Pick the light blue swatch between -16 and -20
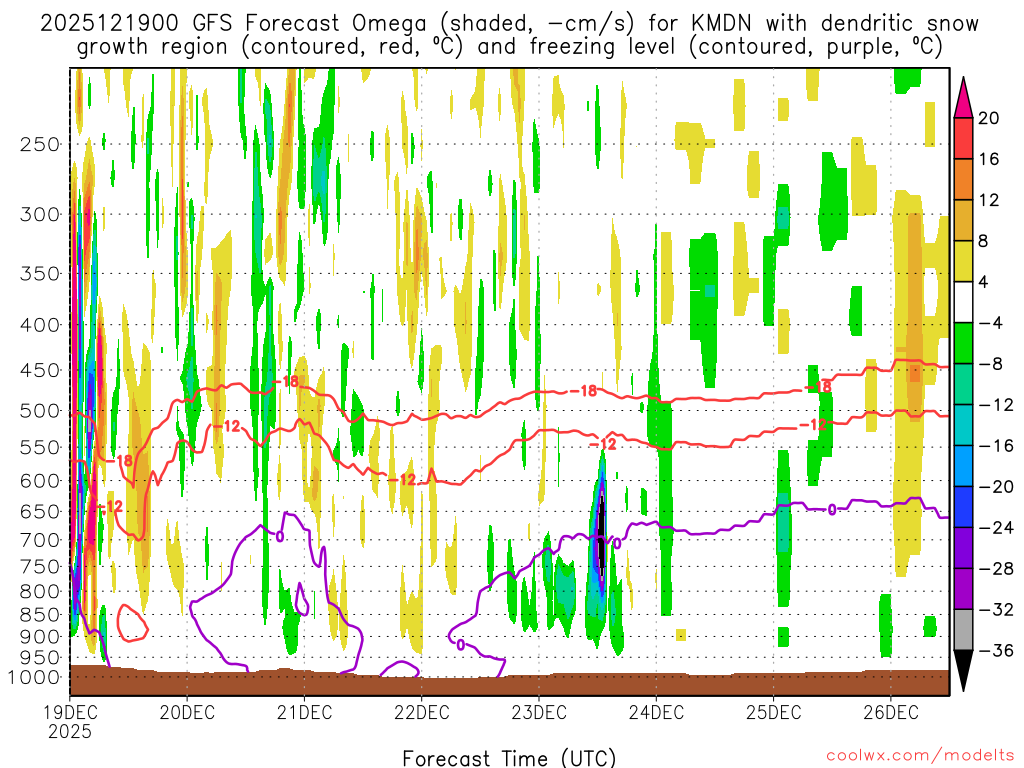The image size is (1024, 768). pos(963,466)
